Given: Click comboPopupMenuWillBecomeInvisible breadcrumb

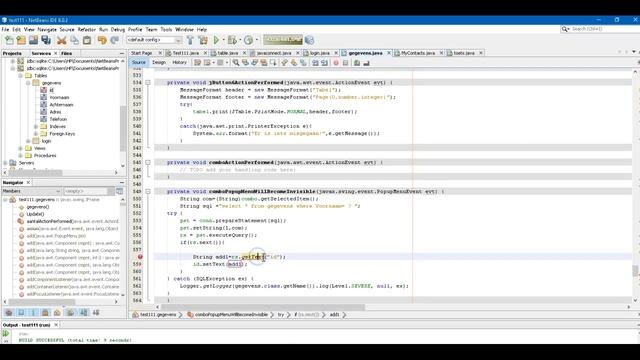Looking at the screenshot, I should [231, 315].
